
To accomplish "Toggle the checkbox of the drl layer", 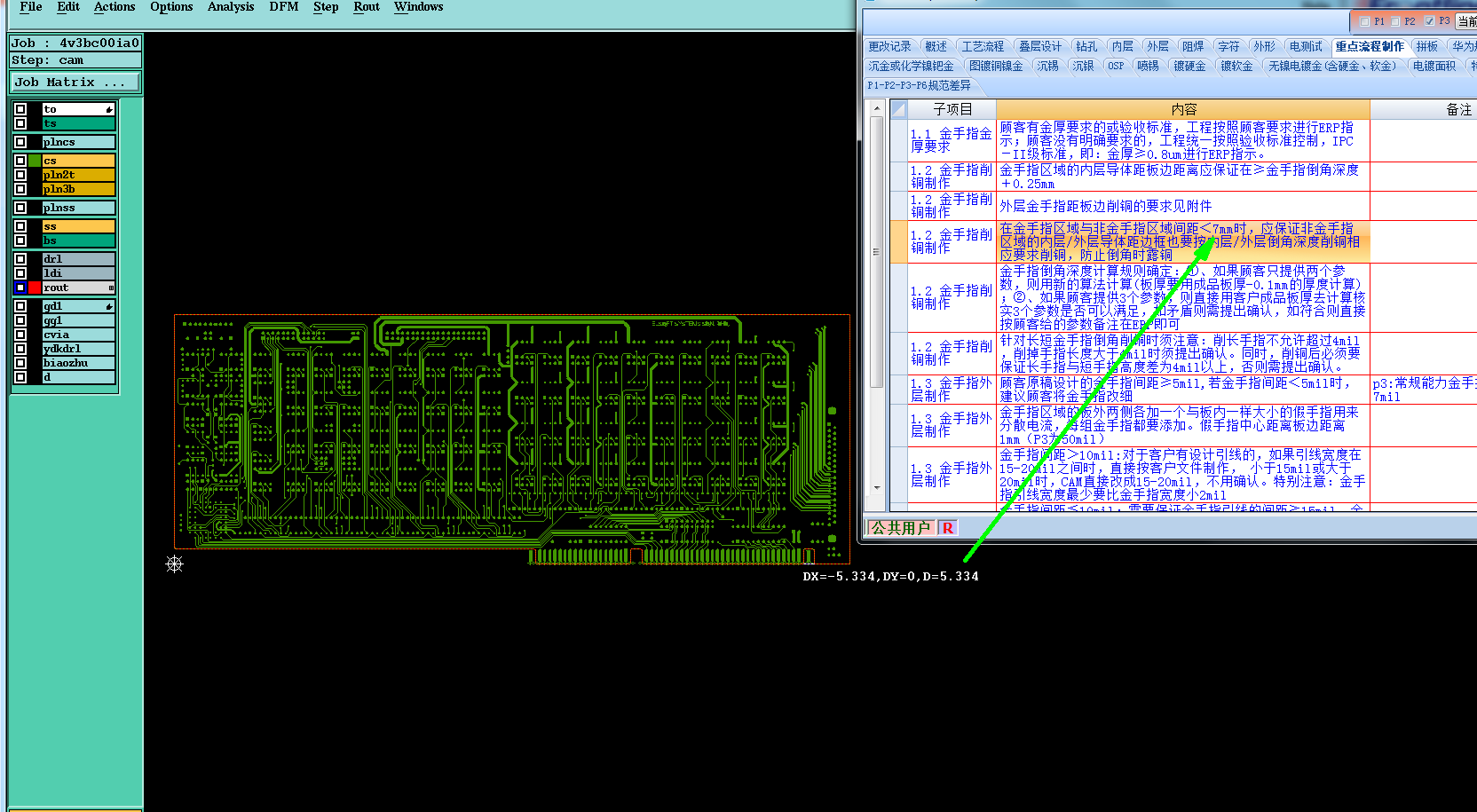I will point(20,259).
